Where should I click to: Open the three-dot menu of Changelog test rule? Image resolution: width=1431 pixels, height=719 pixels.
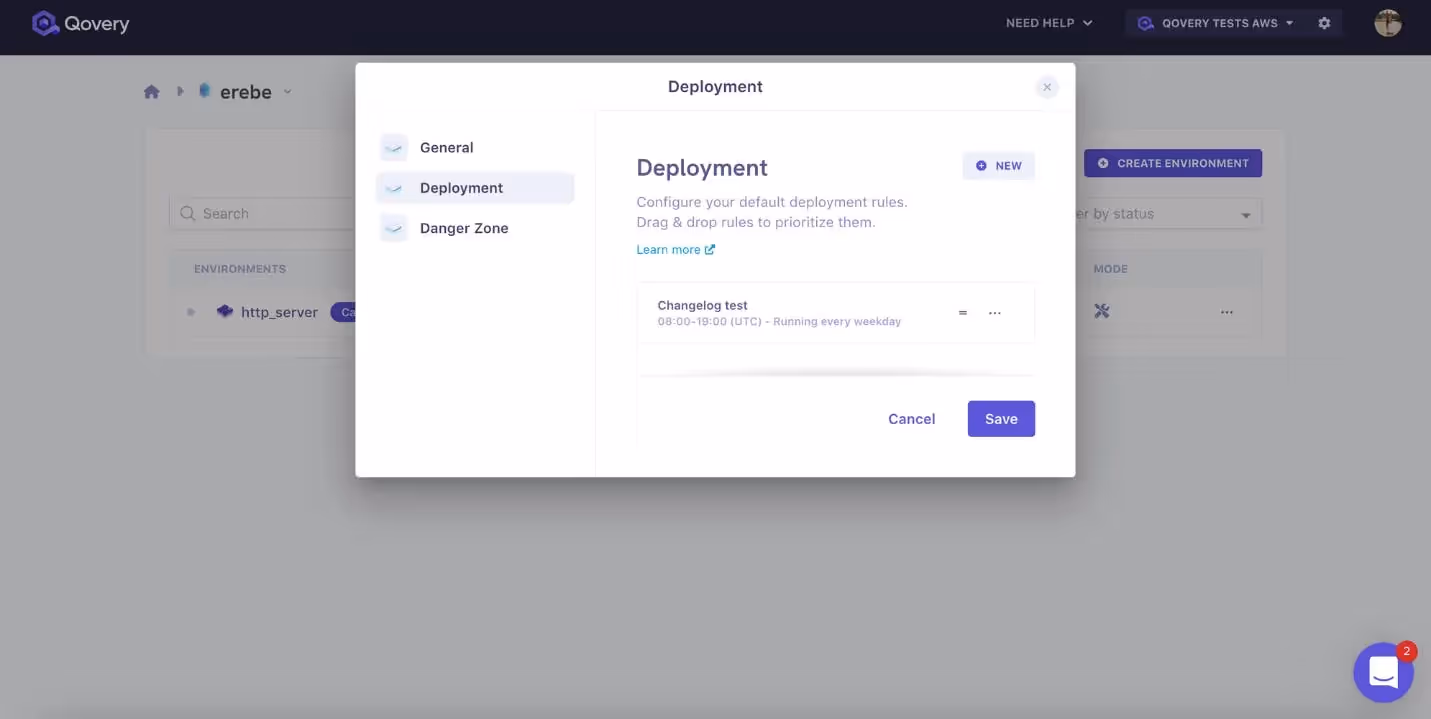pos(995,313)
